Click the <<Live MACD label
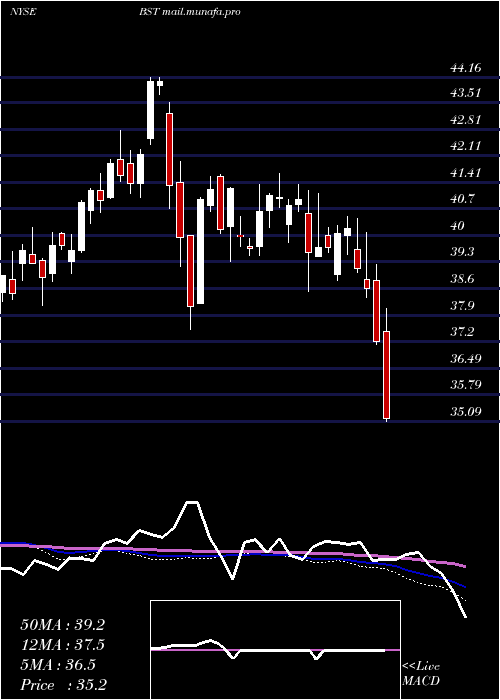Screen dimensions: 500x700 point(421,674)
